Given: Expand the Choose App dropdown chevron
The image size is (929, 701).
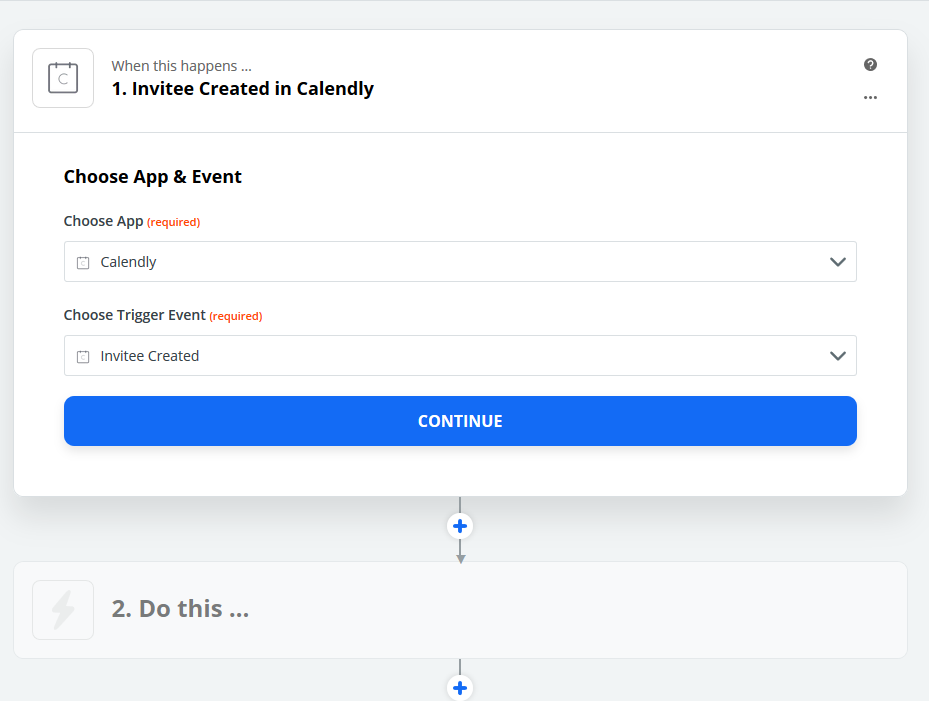Looking at the screenshot, I should (x=837, y=262).
